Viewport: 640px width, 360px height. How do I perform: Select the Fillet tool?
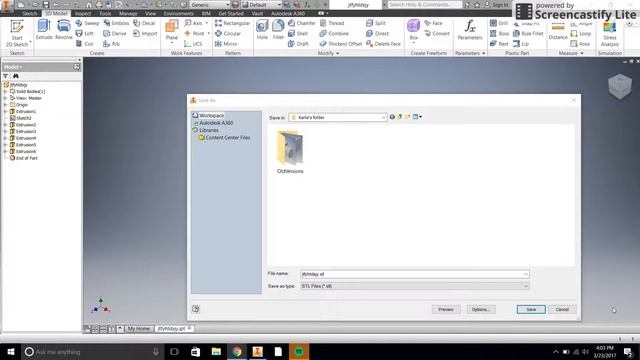[278, 29]
